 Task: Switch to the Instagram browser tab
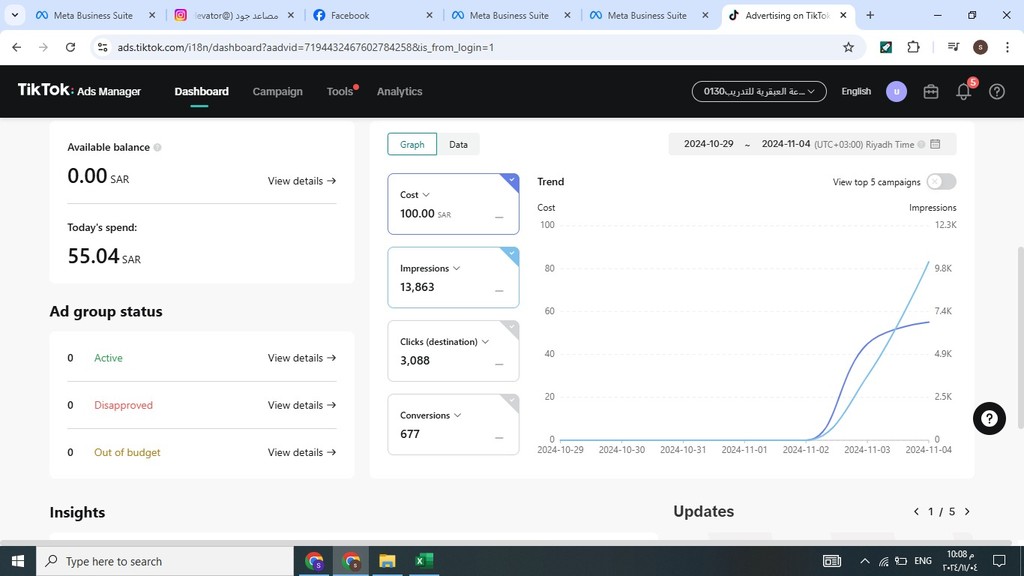click(235, 15)
